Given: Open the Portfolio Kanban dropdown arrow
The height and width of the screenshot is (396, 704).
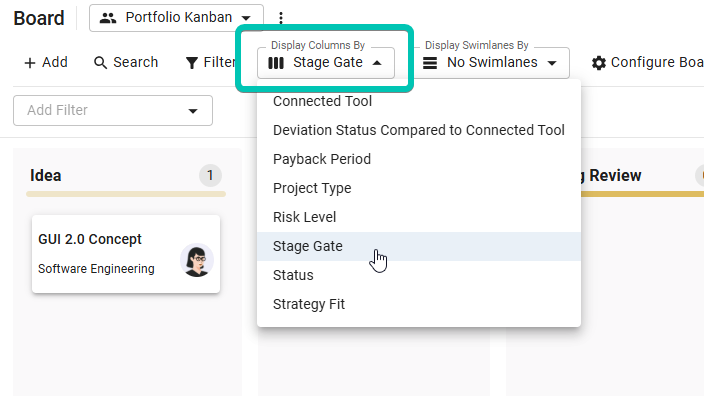Looking at the screenshot, I should click(246, 18).
